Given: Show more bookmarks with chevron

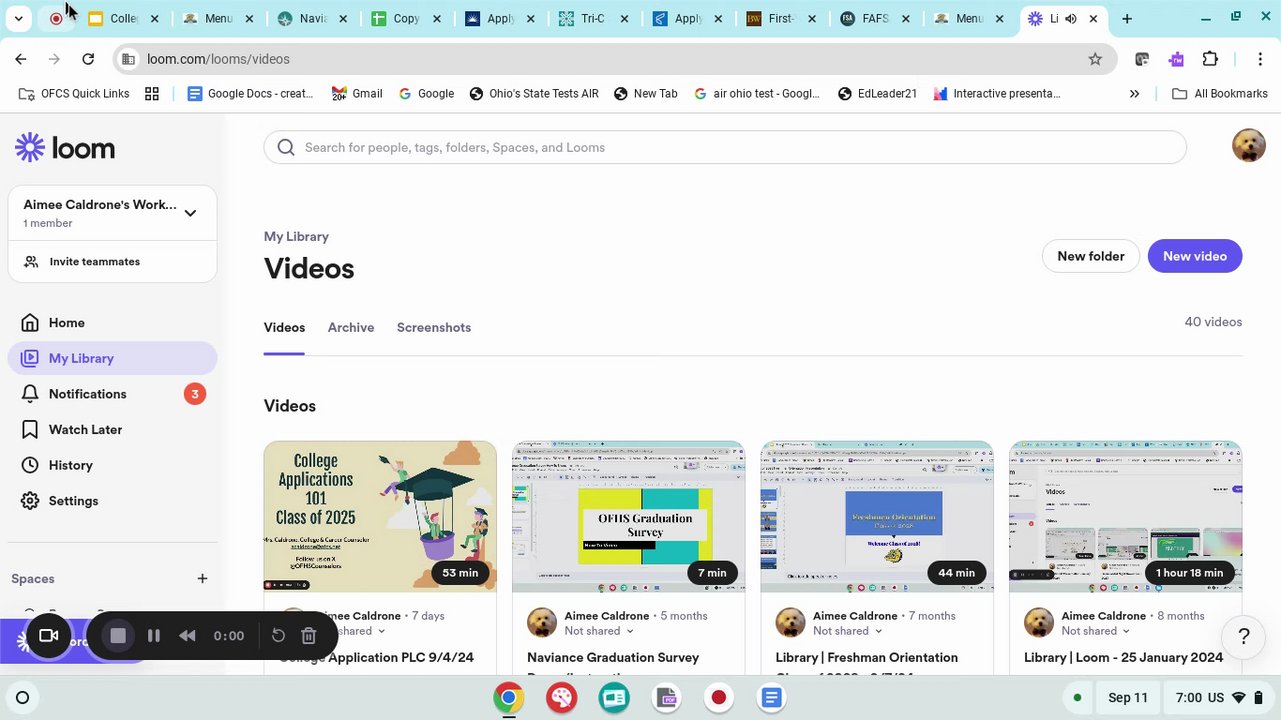Looking at the screenshot, I should point(1134,93).
